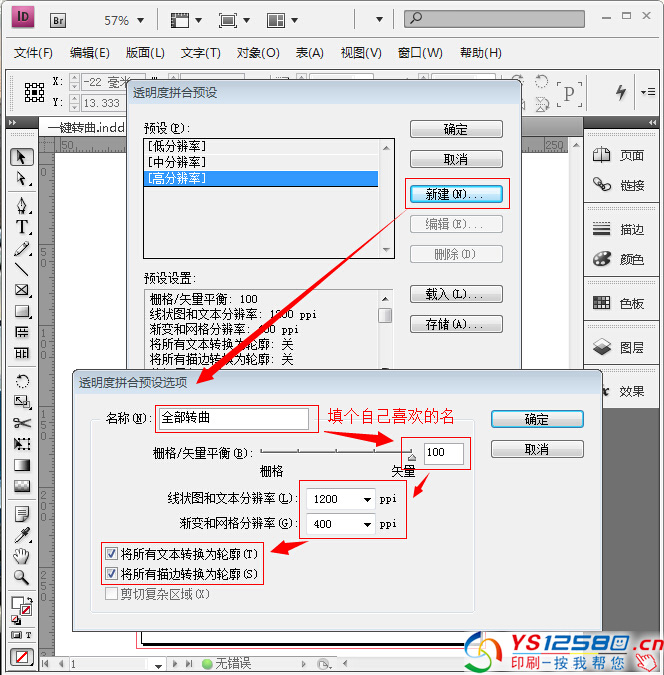Select the Type tool
Screen dimensions: 664x675
pyautogui.click(x=22, y=227)
